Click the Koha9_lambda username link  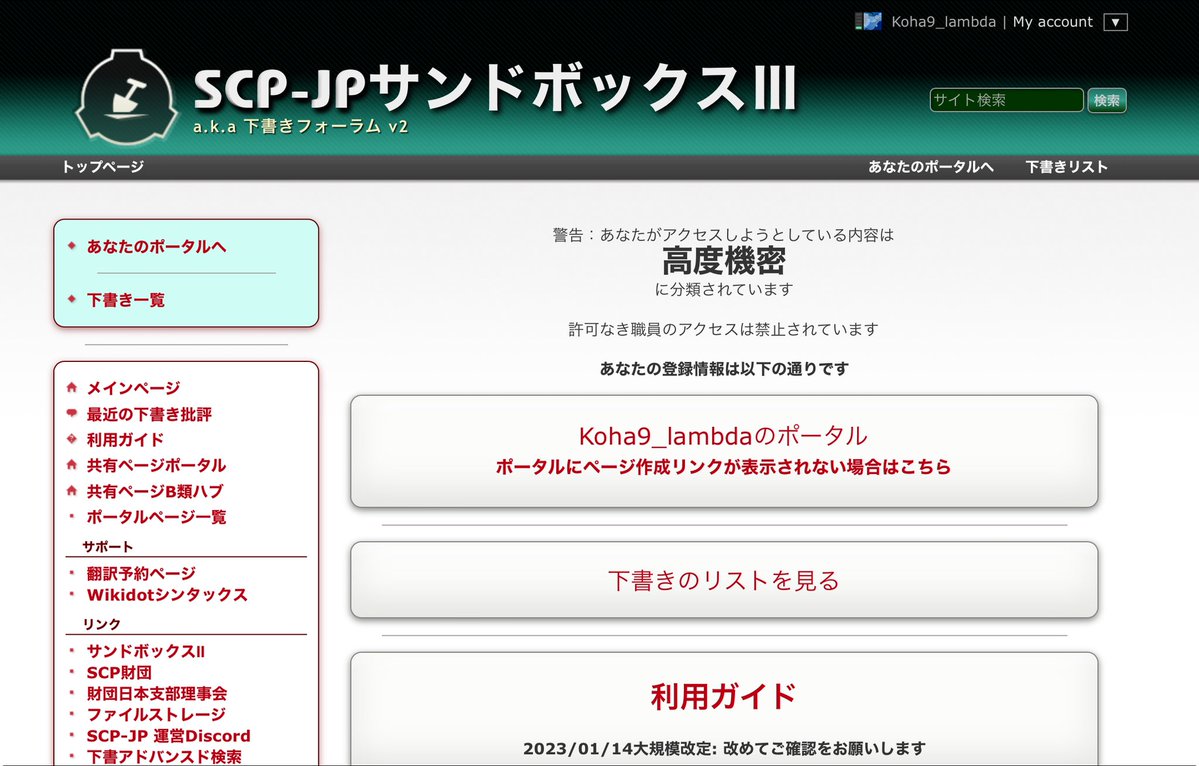pyautogui.click(x=944, y=22)
